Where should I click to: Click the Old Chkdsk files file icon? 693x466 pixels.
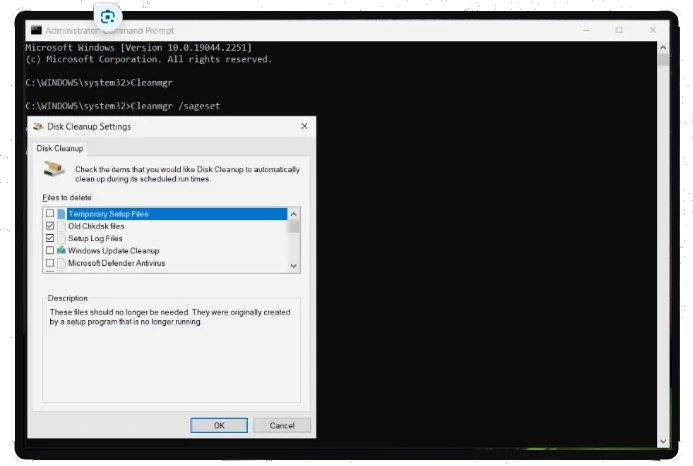click(61, 226)
